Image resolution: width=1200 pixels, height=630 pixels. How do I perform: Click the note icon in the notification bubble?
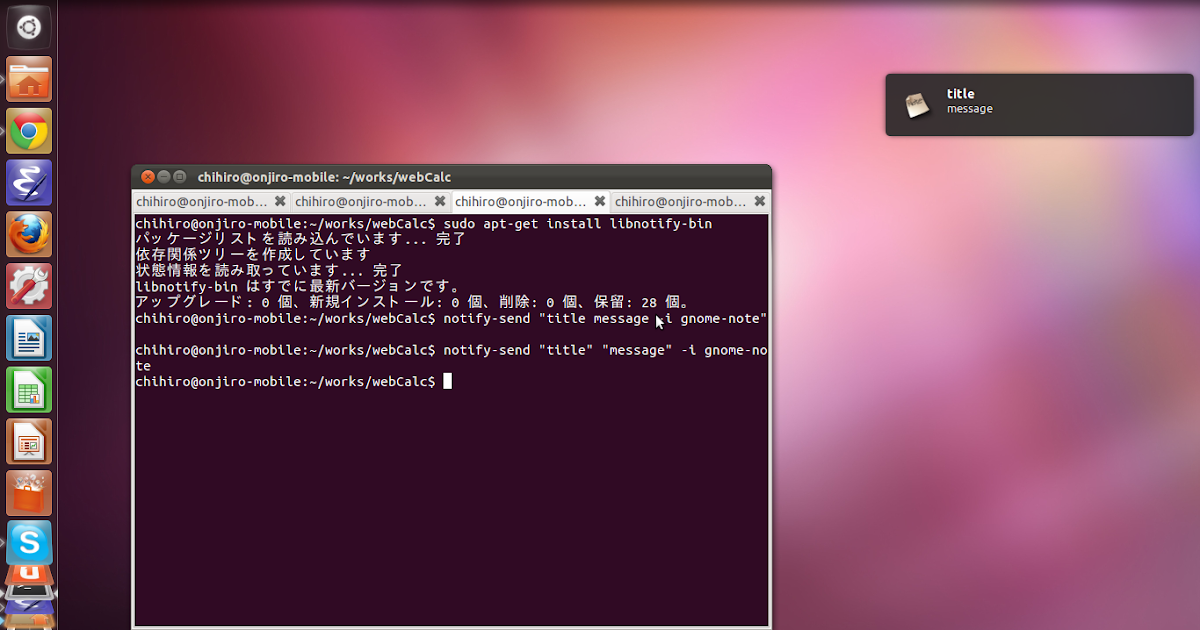coord(918,104)
